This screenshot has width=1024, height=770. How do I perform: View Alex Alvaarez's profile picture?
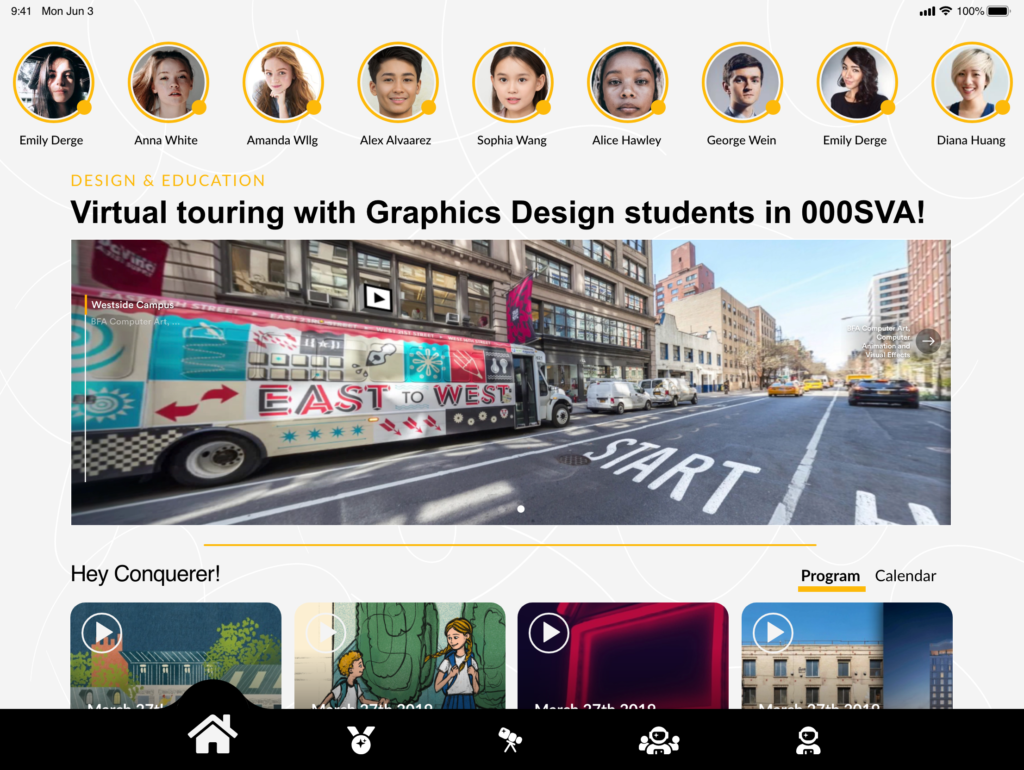point(397,82)
